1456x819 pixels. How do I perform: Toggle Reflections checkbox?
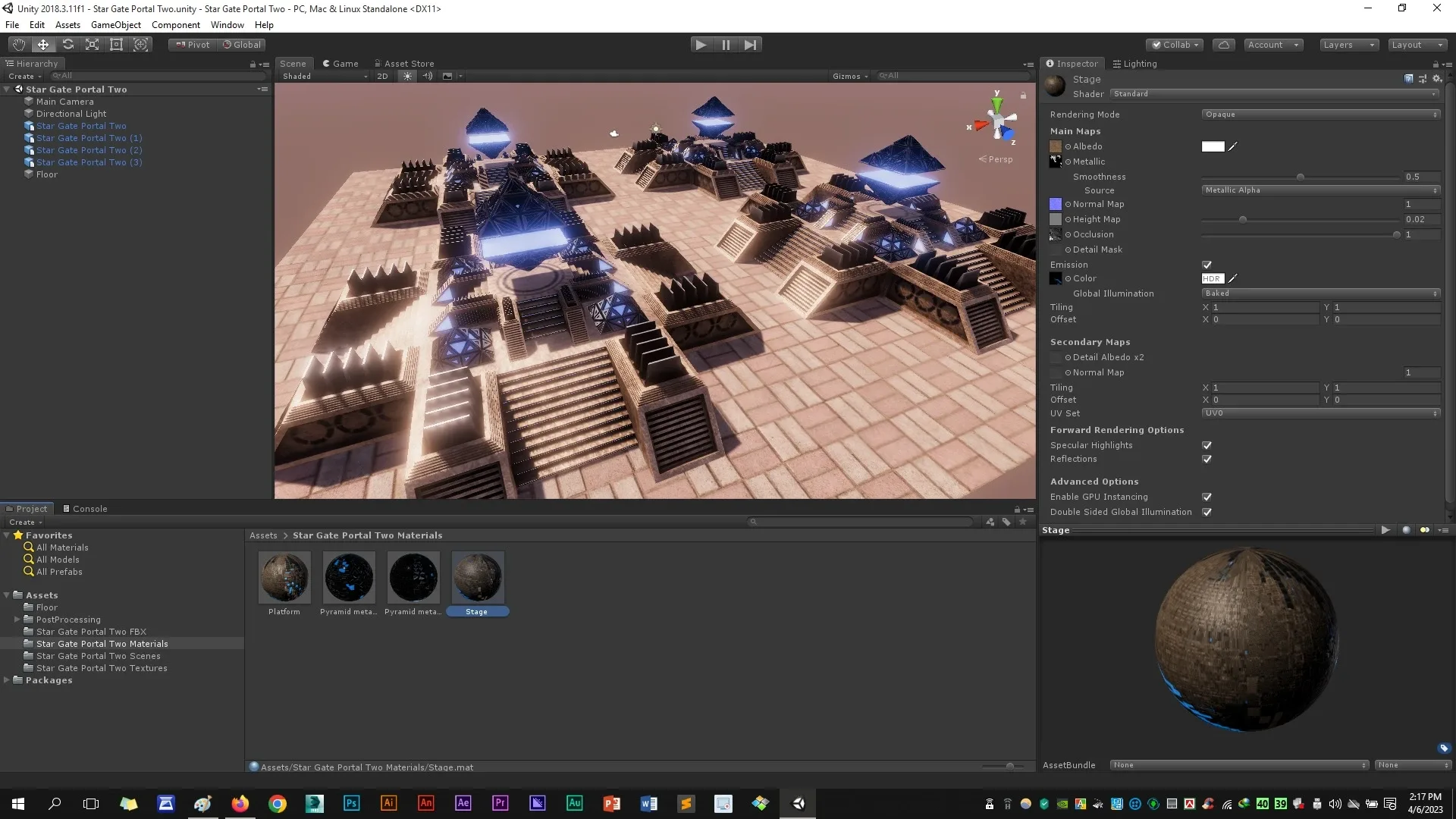(1207, 459)
